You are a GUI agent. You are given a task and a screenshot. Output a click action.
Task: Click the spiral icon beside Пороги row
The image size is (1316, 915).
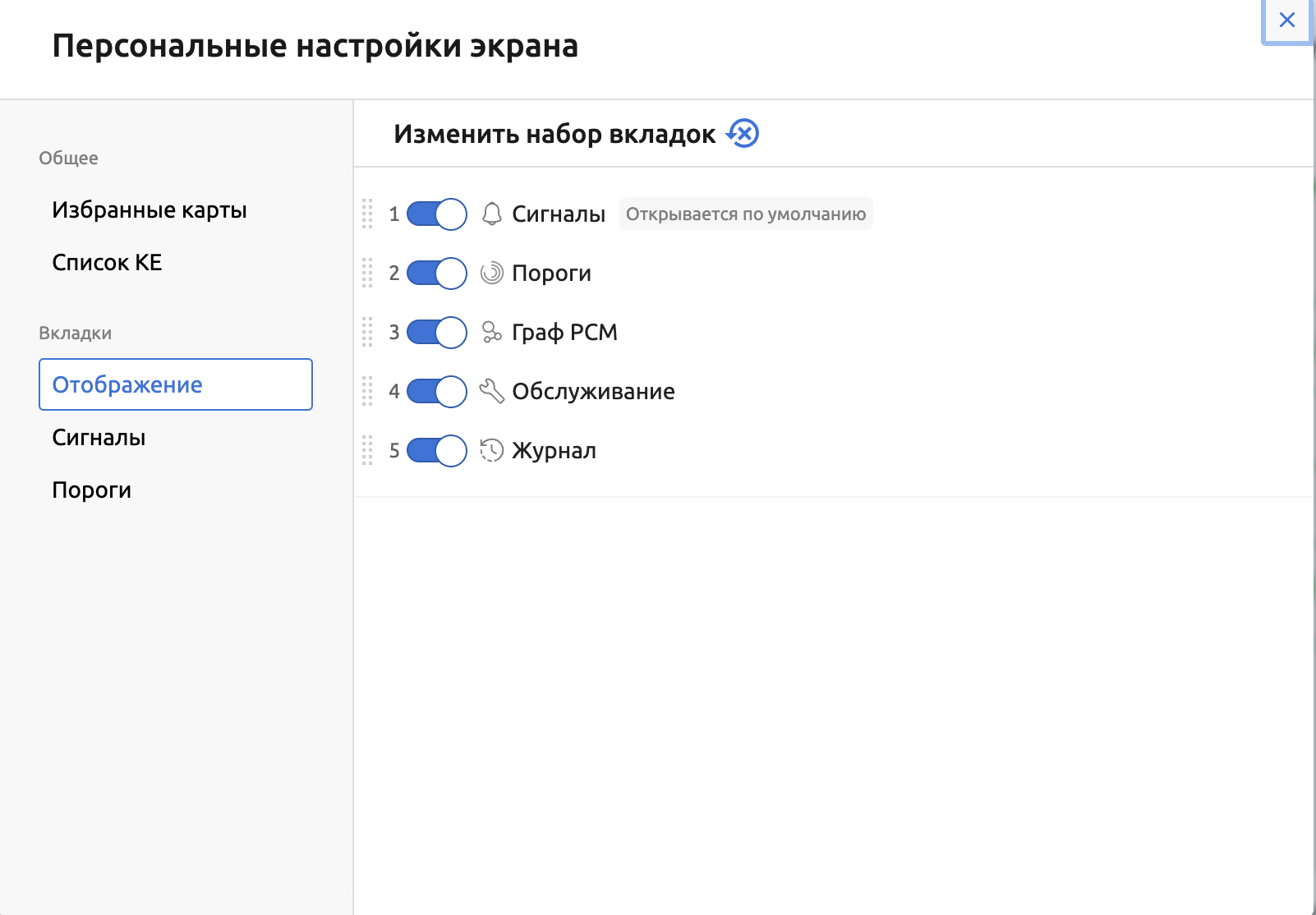coord(492,273)
